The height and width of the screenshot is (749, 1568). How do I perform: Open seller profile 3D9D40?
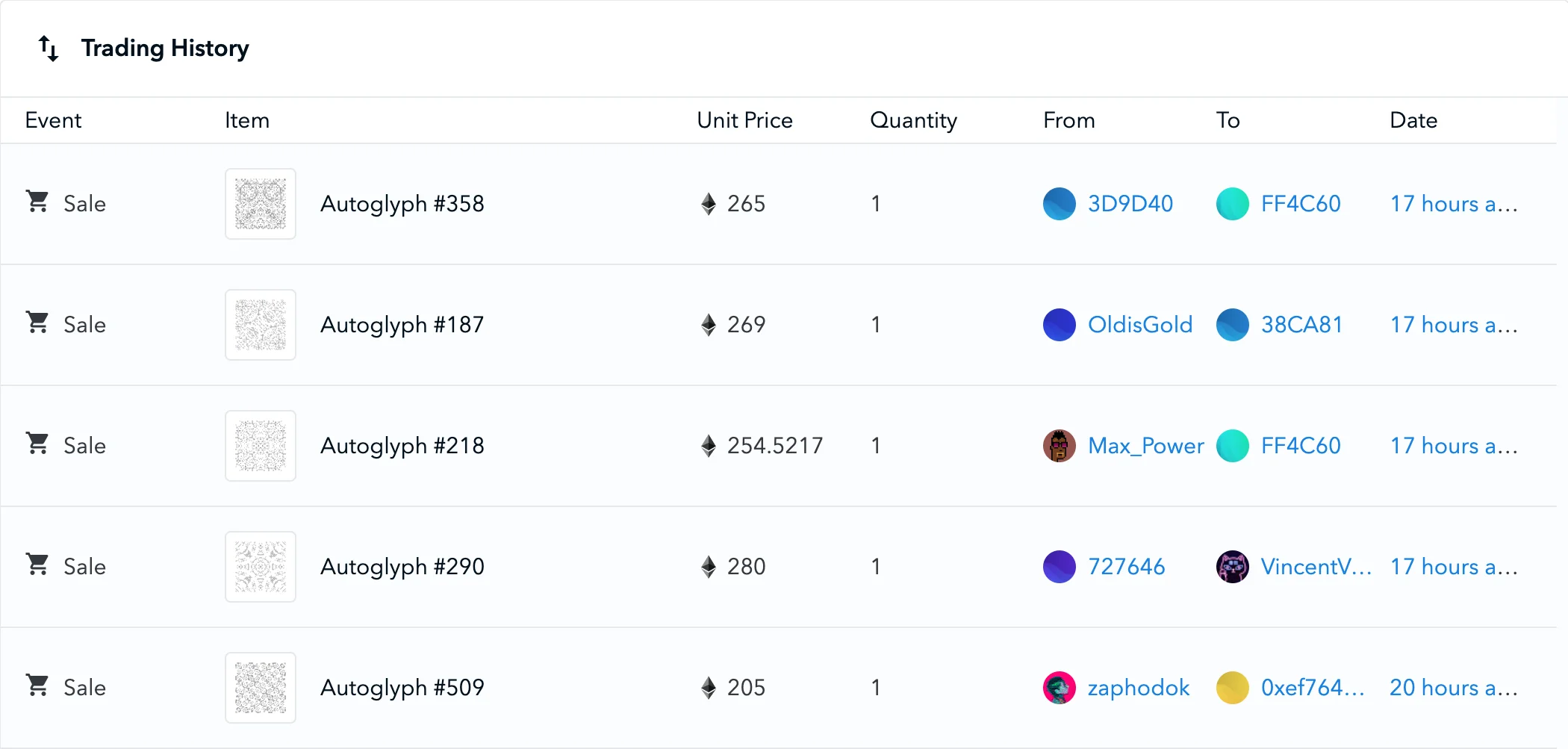click(x=1130, y=204)
